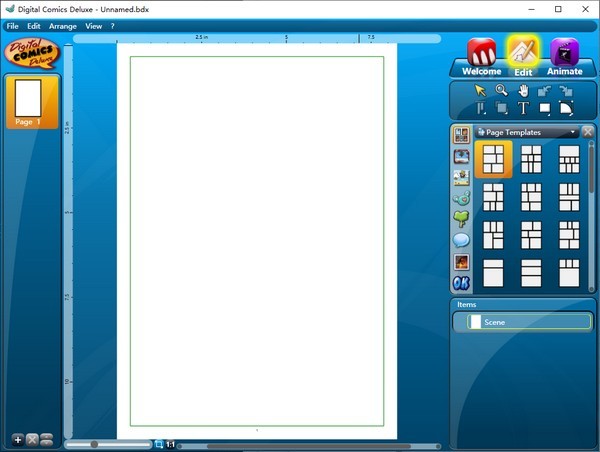Choose template with three stacked horizontal panels

pyautogui.click(x=531, y=273)
